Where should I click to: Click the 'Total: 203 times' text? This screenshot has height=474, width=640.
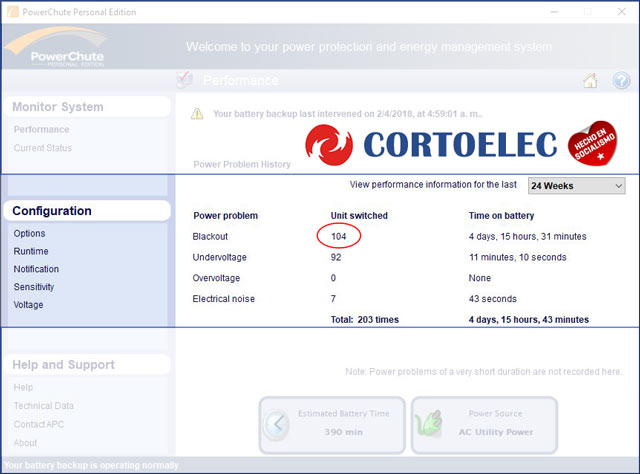tap(364, 320)
